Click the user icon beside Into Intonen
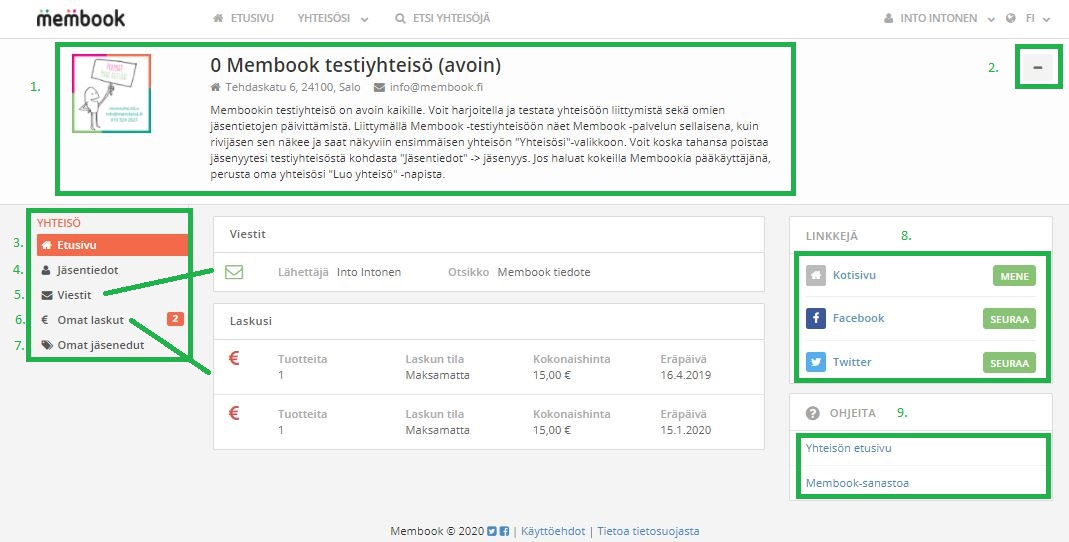 click(888, 18)
